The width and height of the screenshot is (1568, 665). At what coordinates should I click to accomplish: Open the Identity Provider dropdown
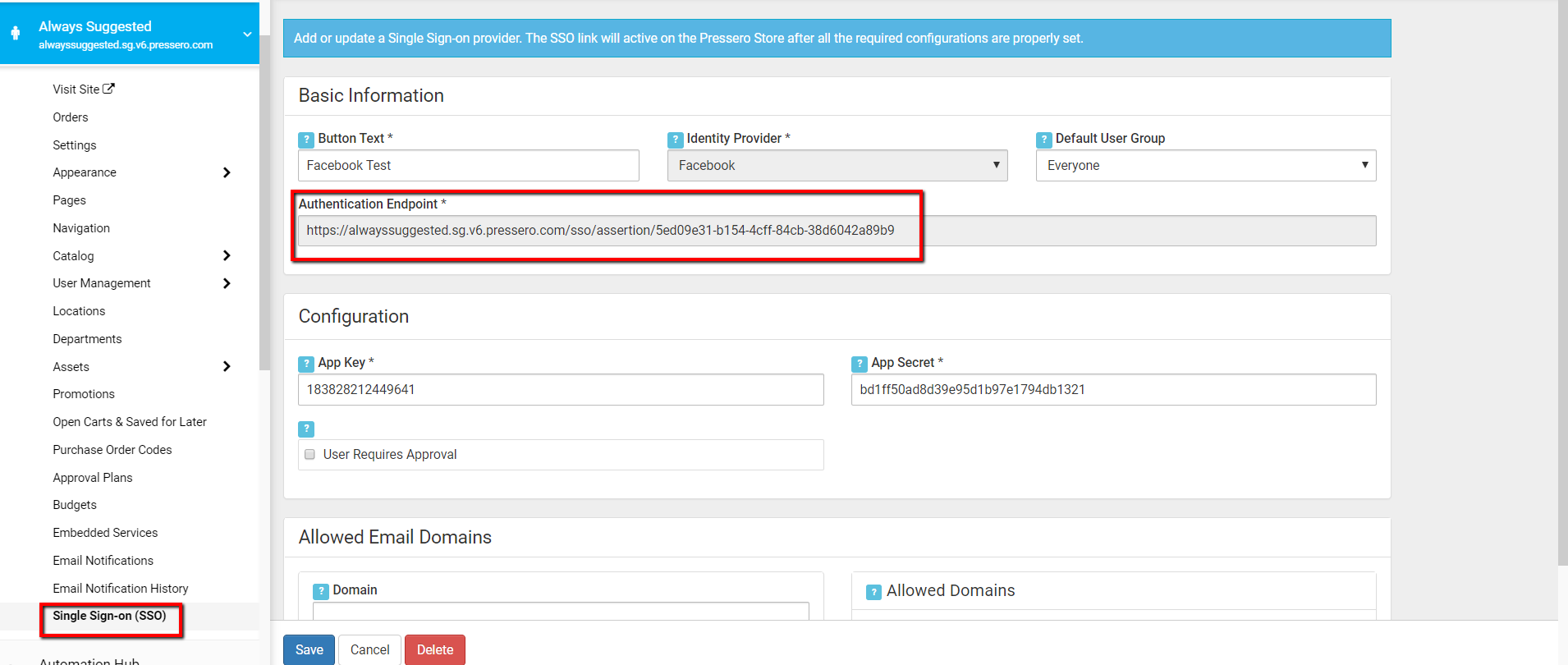pyautogui.click(x=837, y=165)
